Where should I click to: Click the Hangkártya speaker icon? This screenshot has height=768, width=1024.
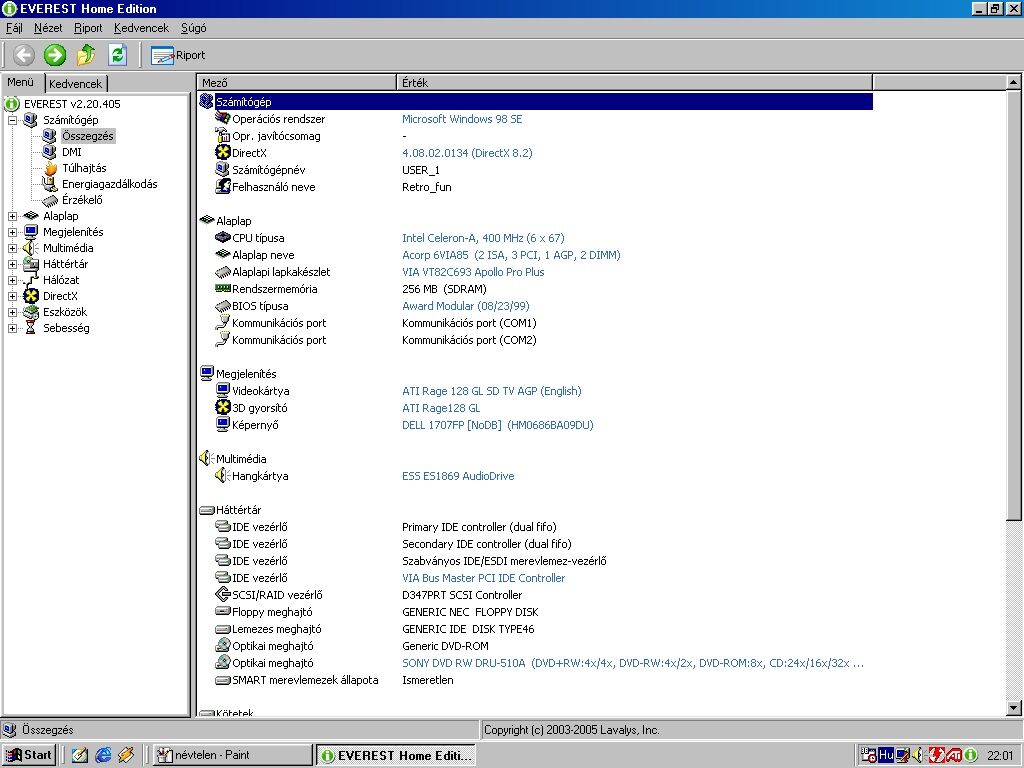coord(223,475)
